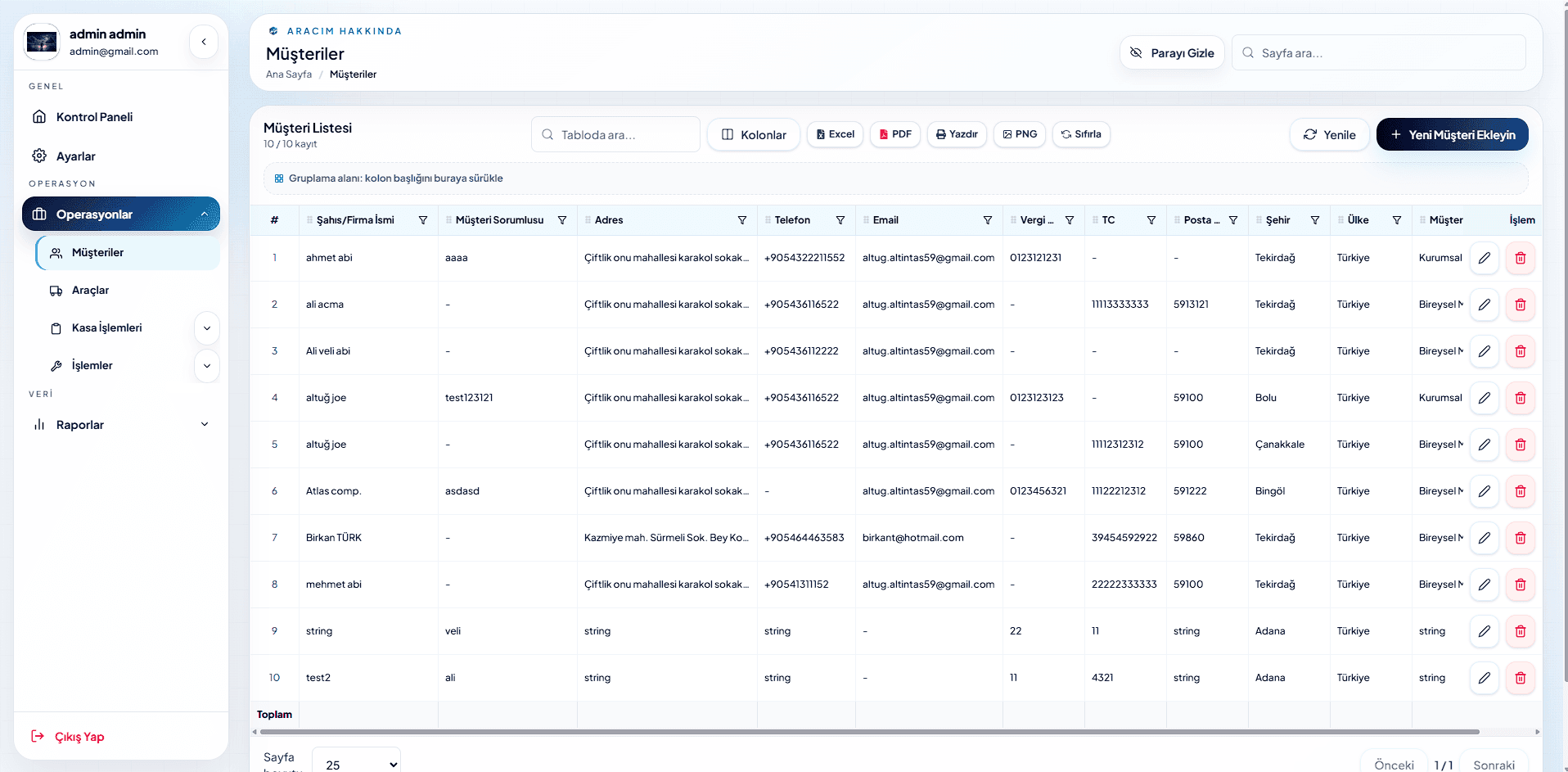Image resolution: width=1568 pixels, height=772 pixels.
Task: Click the horizontal table scrollbar
Action: point(868,732)
